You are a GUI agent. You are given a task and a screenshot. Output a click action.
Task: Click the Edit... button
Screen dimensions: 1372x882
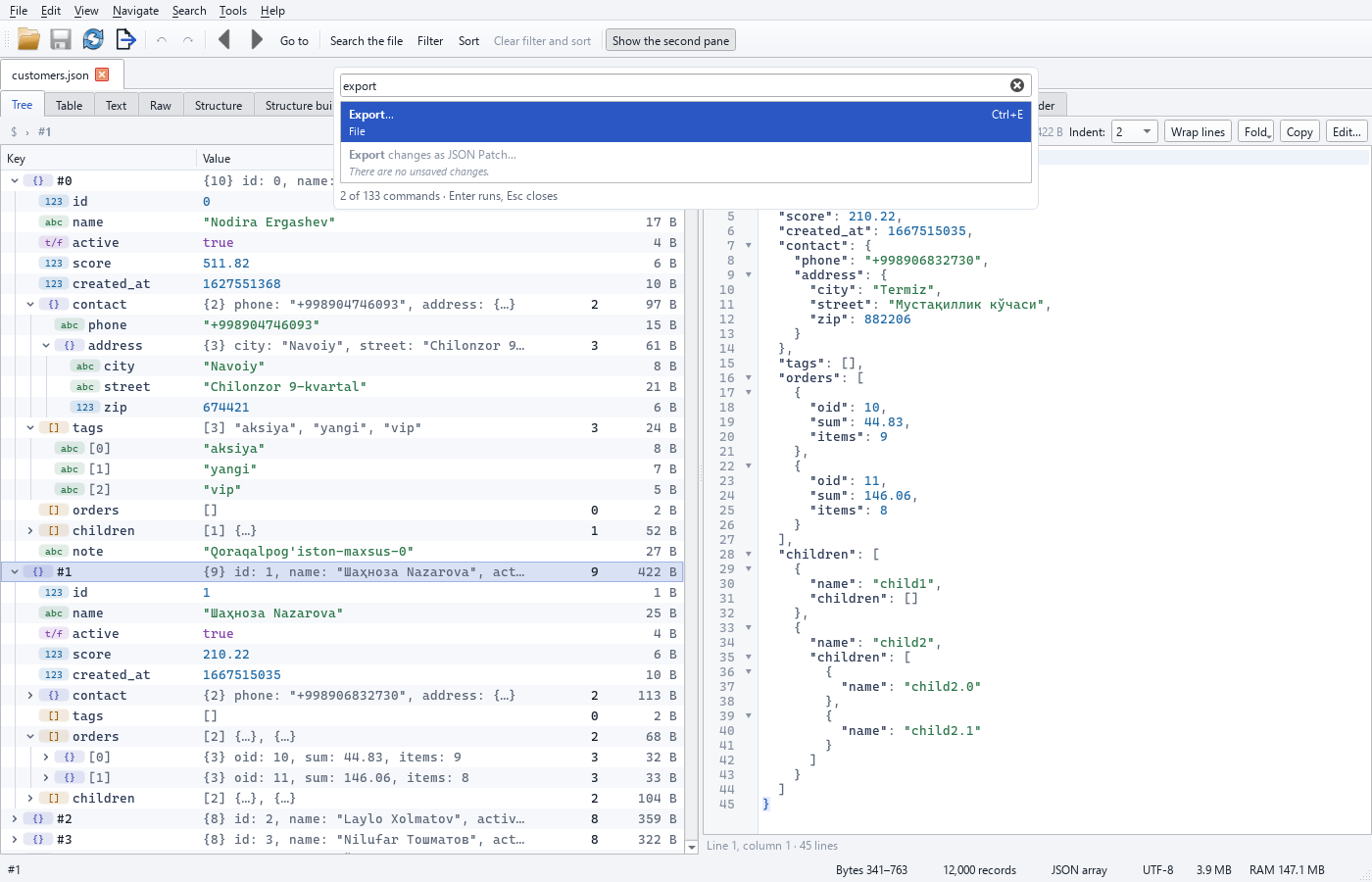tap(1347, 131)
